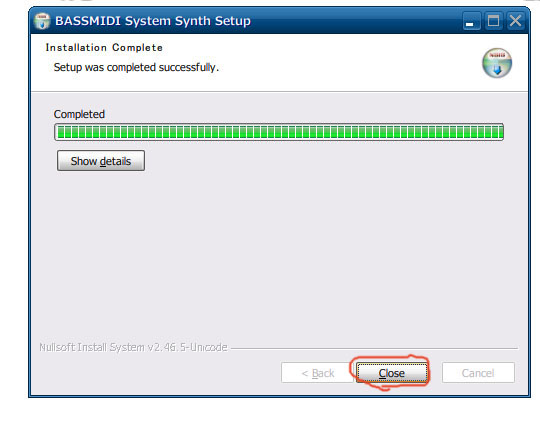Maximize the BASSMIDI Setup window
The height and width of the screenshot is (426, 540).
click(x=493, y=21)
